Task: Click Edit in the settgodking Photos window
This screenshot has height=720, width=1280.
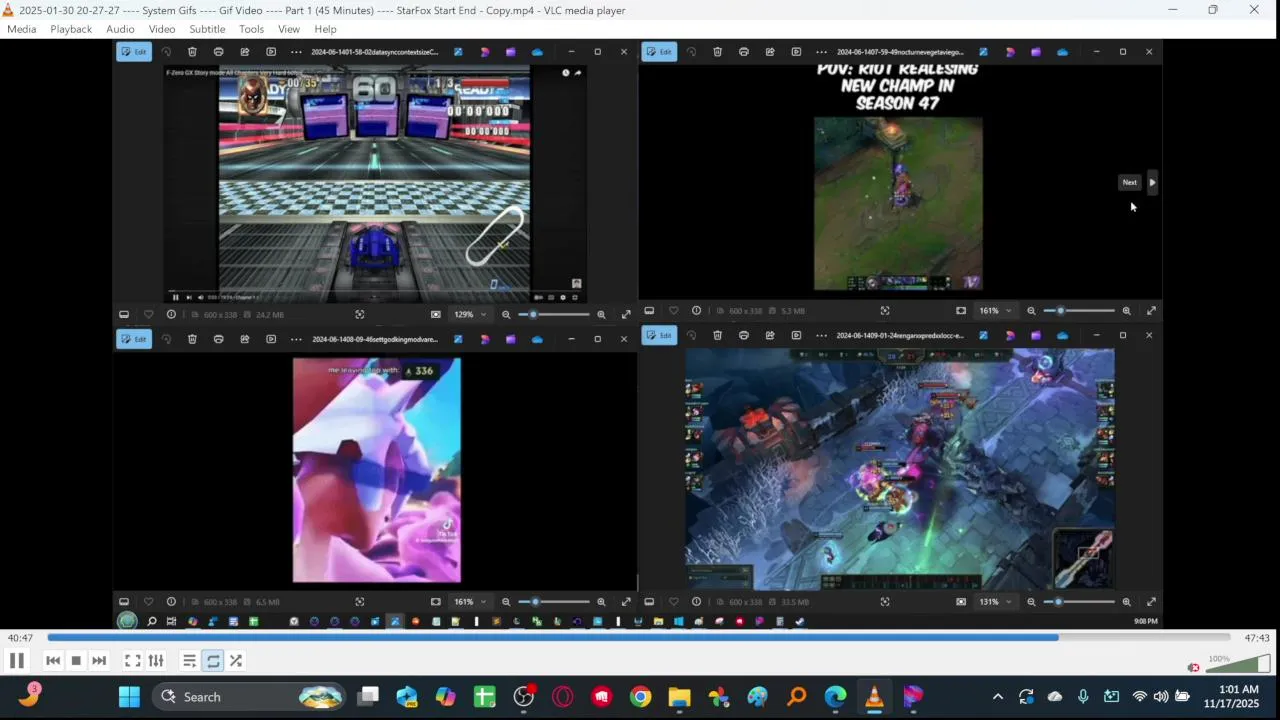Action: tap(134, 339)
